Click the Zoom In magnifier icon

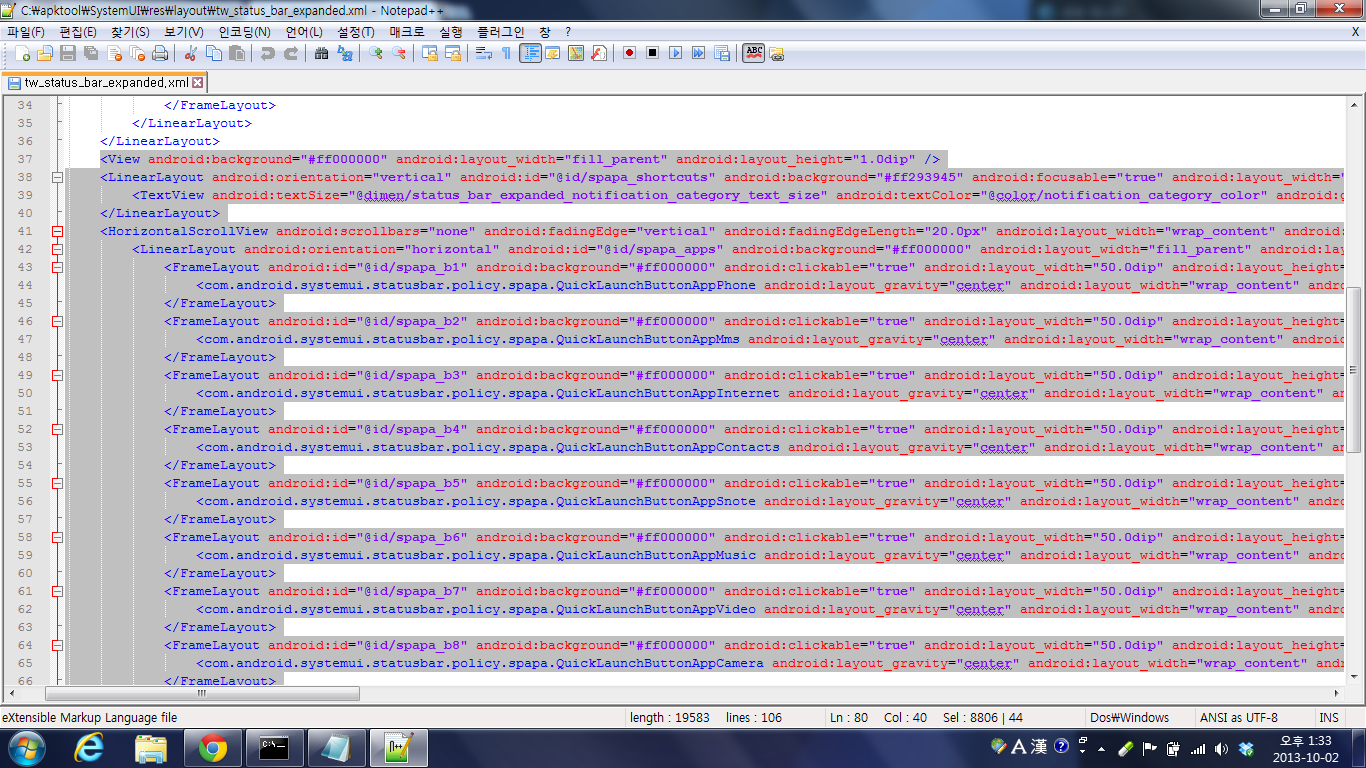click(376, 53)
